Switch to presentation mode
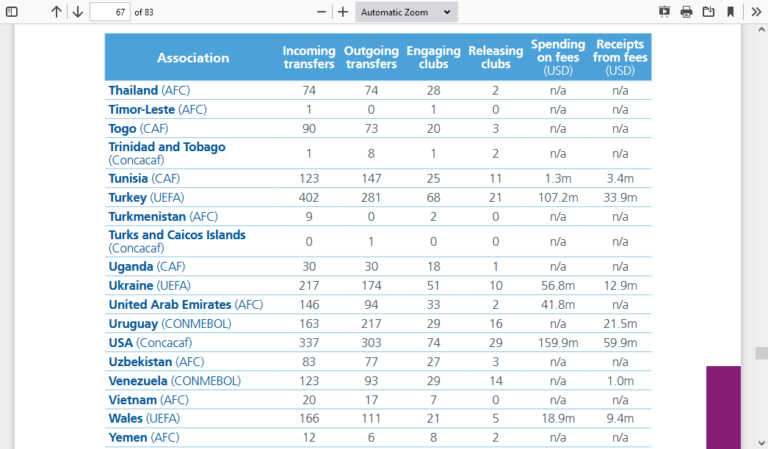 pyautogui.click(x=664, y=12)
